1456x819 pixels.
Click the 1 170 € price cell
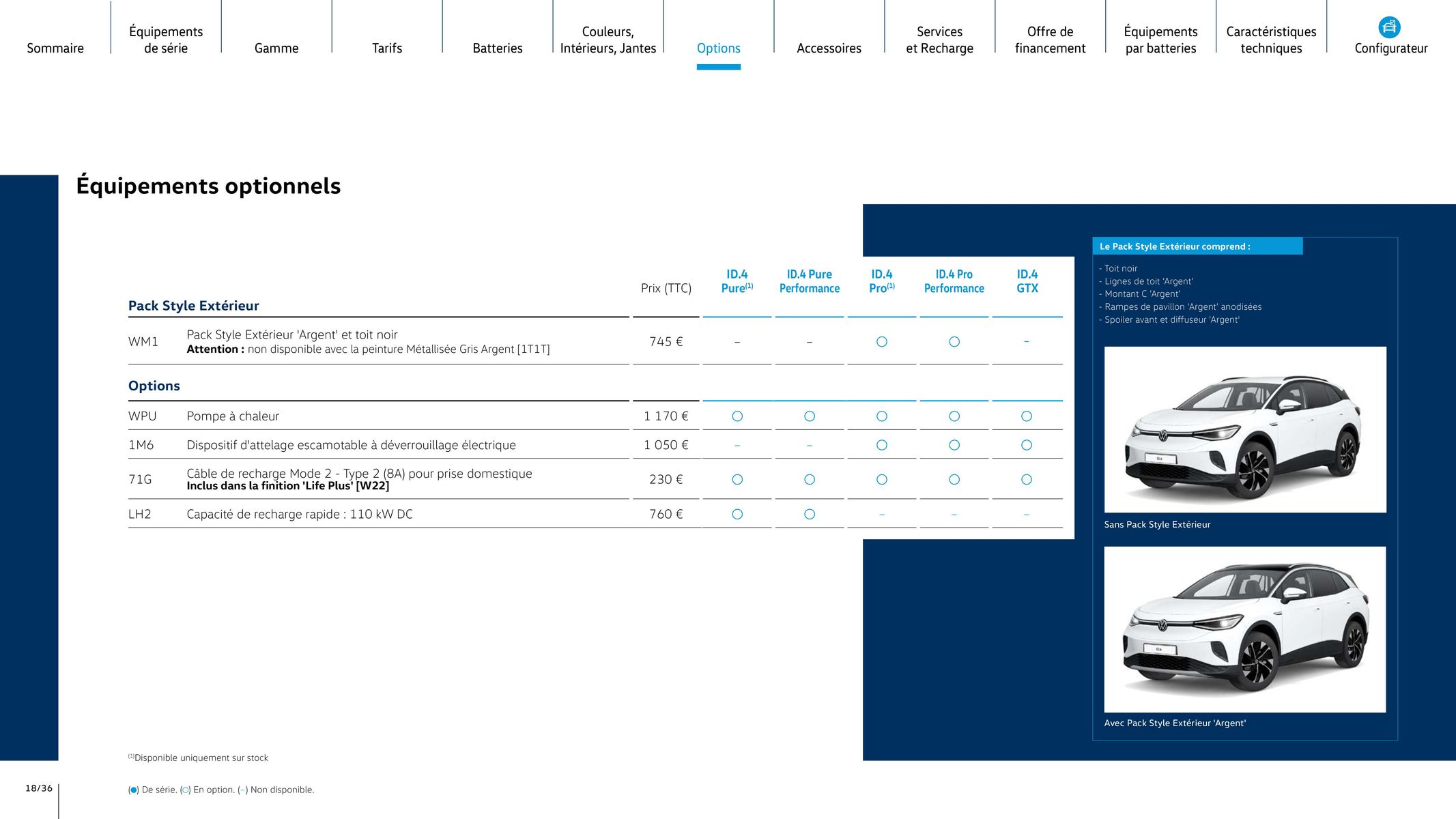[x=666, y=416]
